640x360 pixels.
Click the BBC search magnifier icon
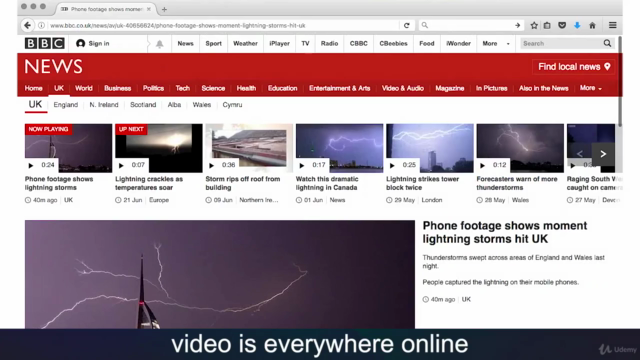coord(607,43)
